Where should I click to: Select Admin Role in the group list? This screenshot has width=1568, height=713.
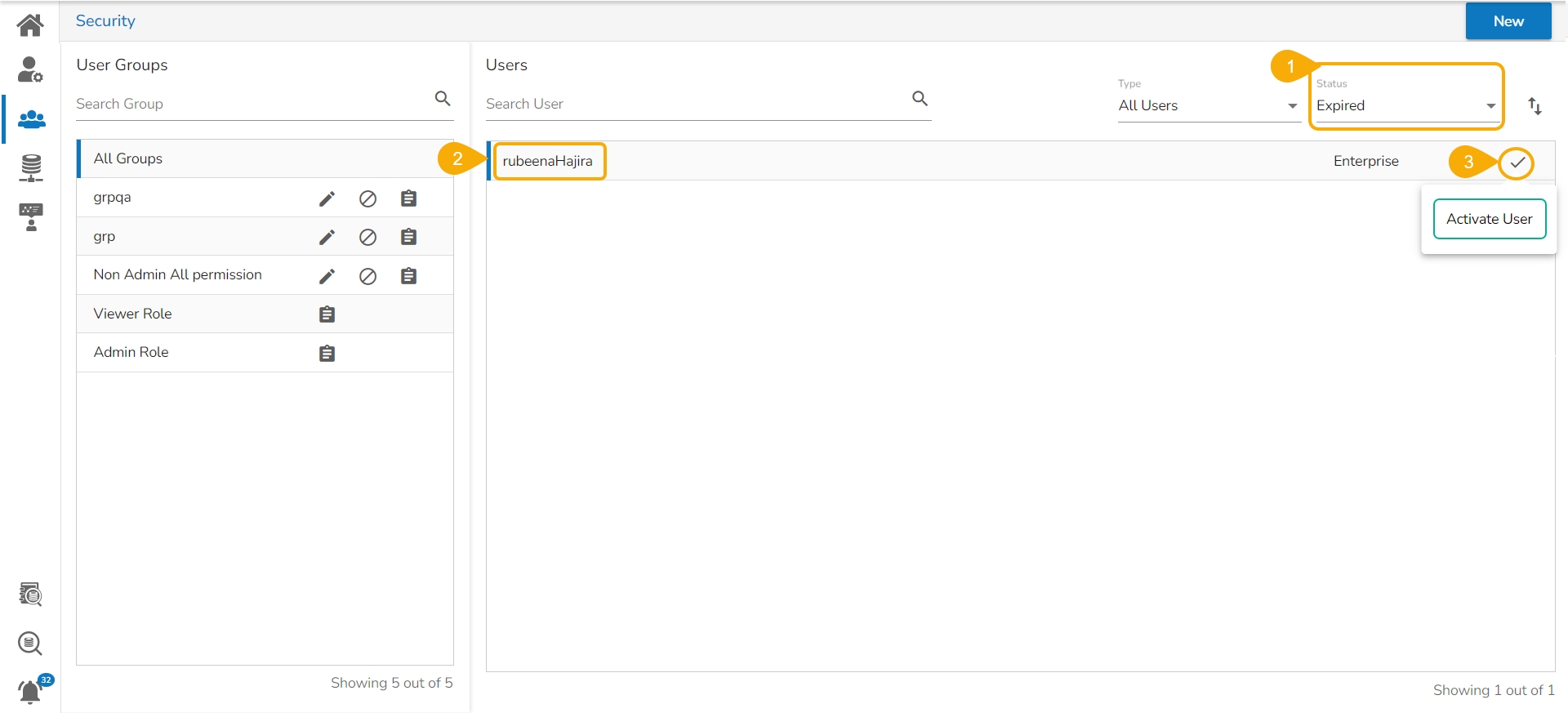(131, 352)
